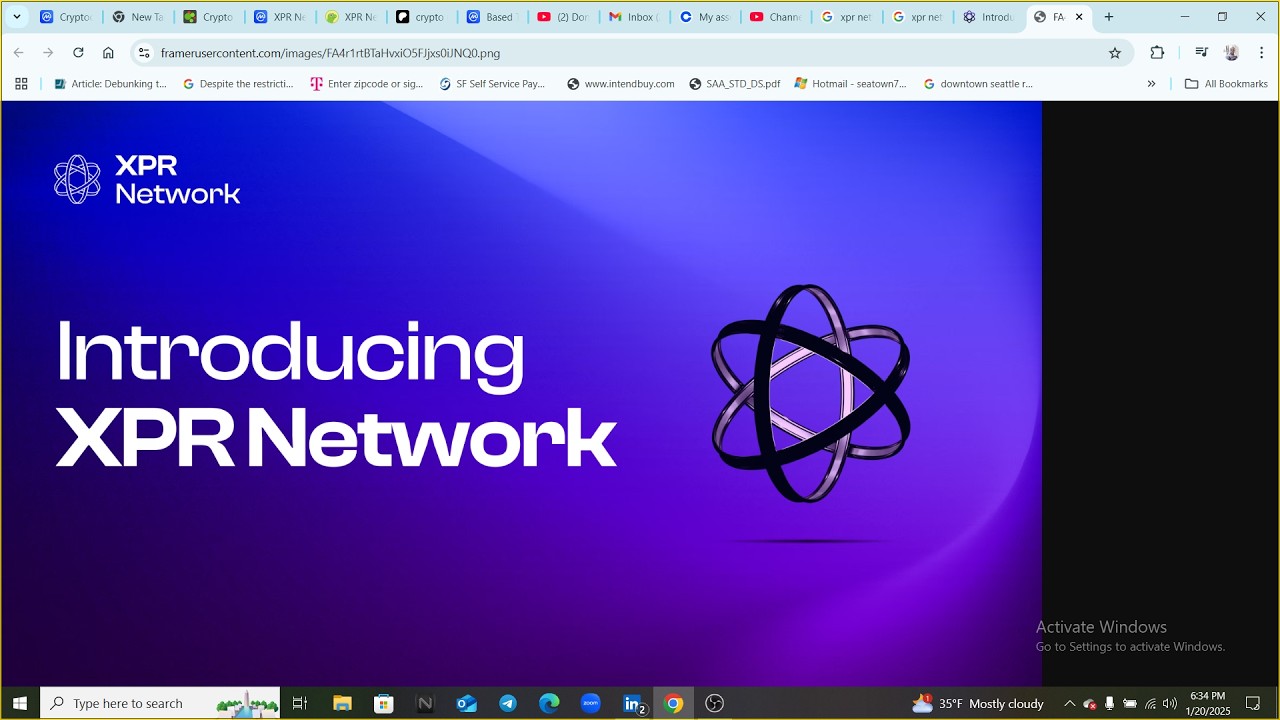
Task: Open the clock showing 6:34 PM
Action: pos(1207,703)
